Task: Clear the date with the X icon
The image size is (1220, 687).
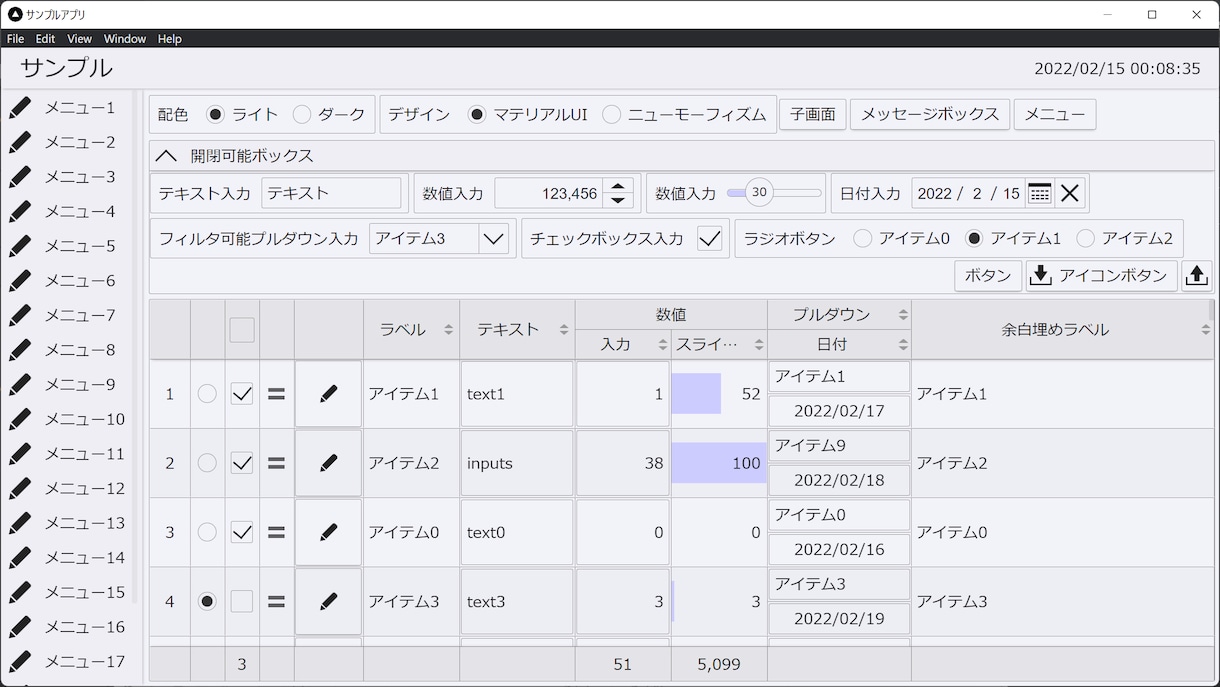Action: tap(1070, 193)
